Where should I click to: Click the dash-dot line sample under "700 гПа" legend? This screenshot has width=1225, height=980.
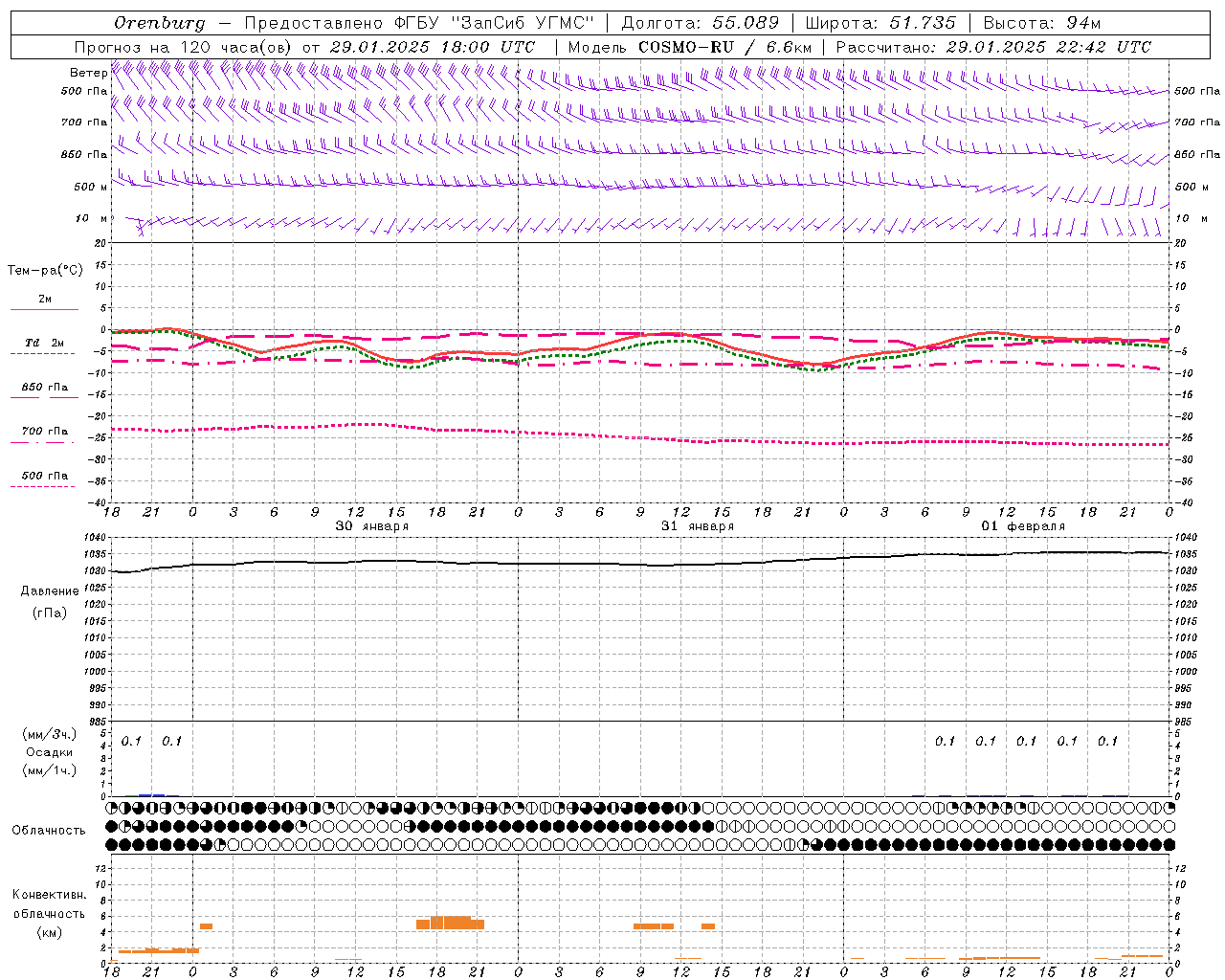click(x=42, y=442)
